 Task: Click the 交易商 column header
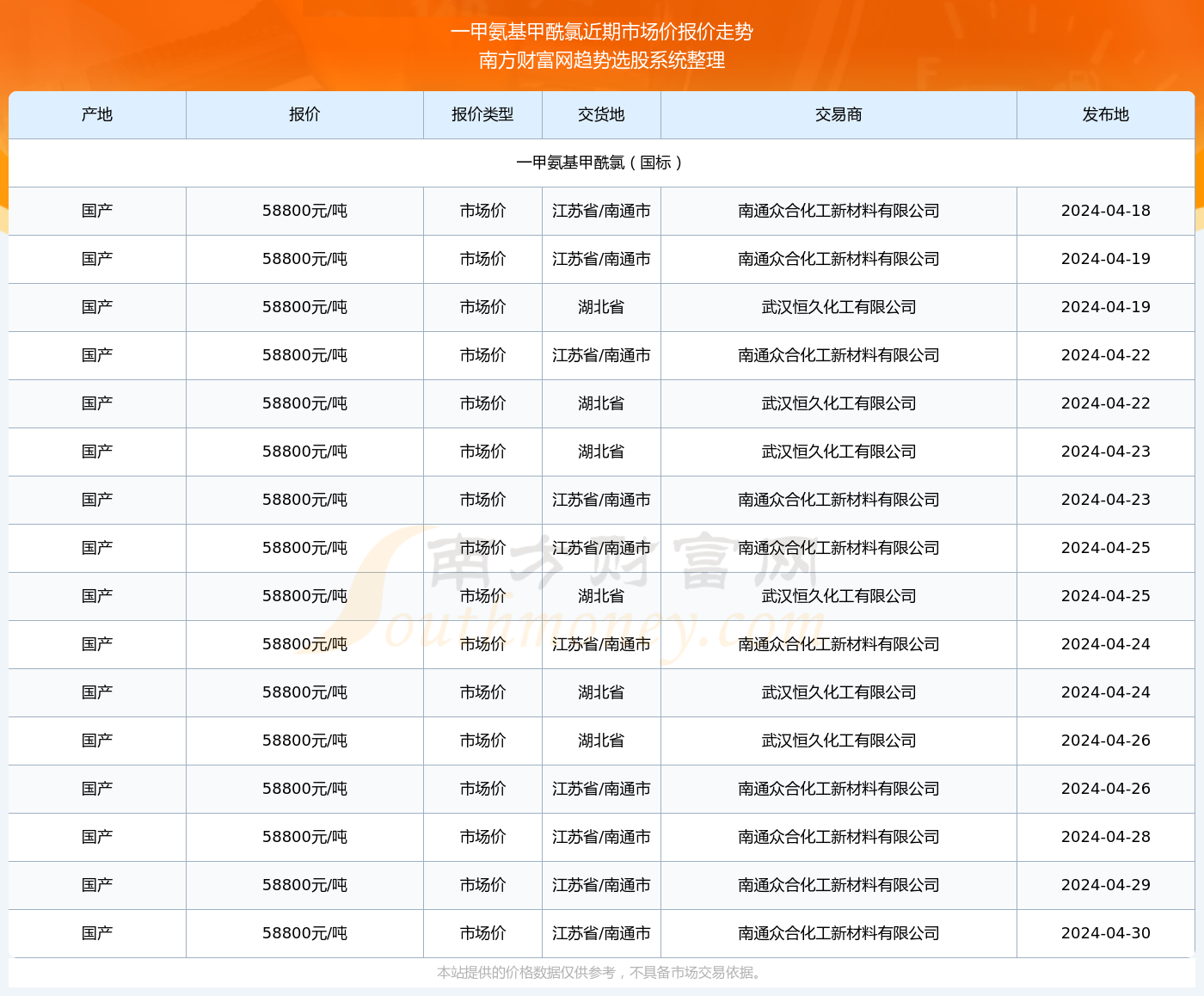coord(838,114)
